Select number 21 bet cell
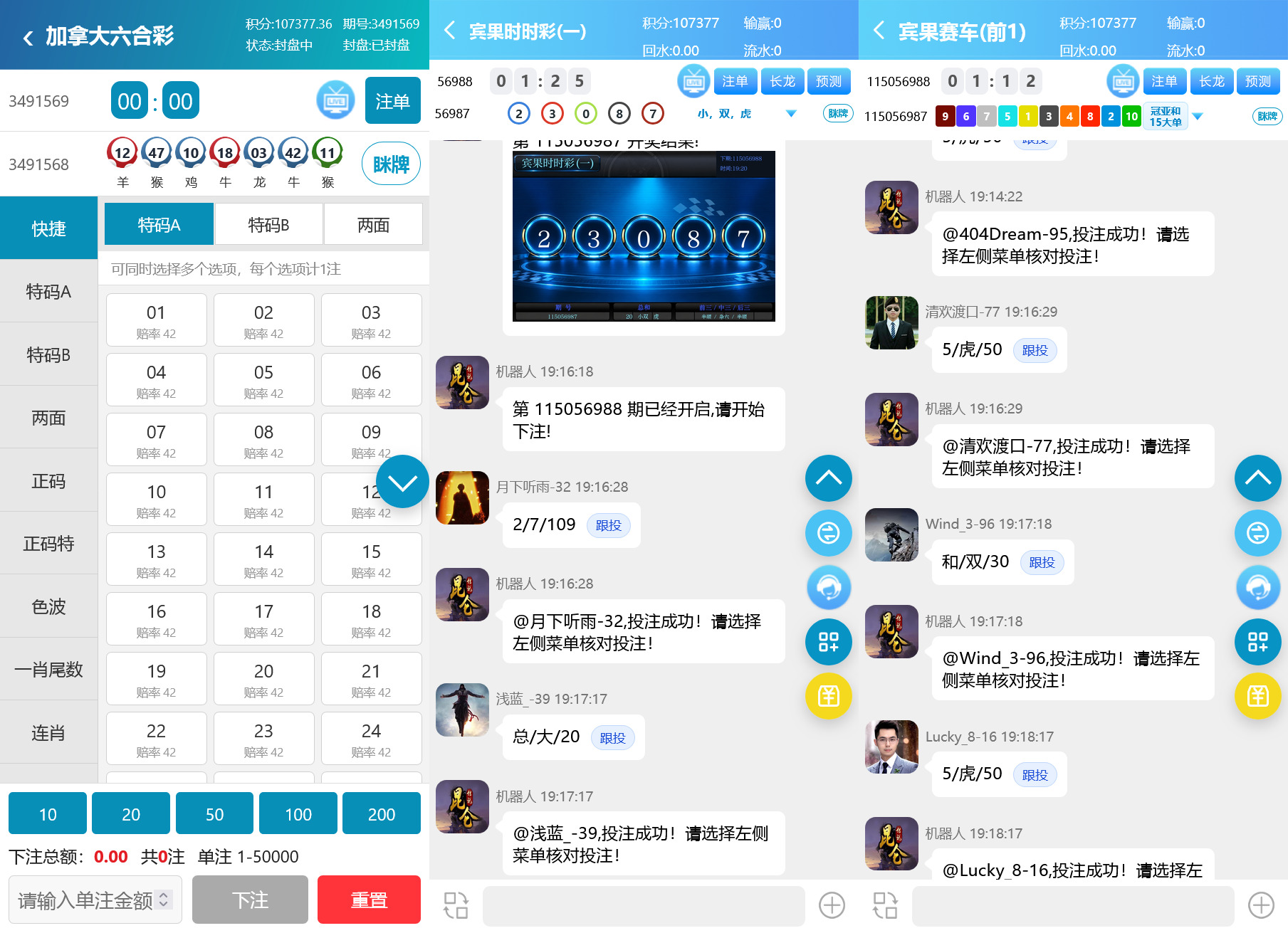This screenshot has height=933, width=1288. pyautogui.click(x=372, y=680)
